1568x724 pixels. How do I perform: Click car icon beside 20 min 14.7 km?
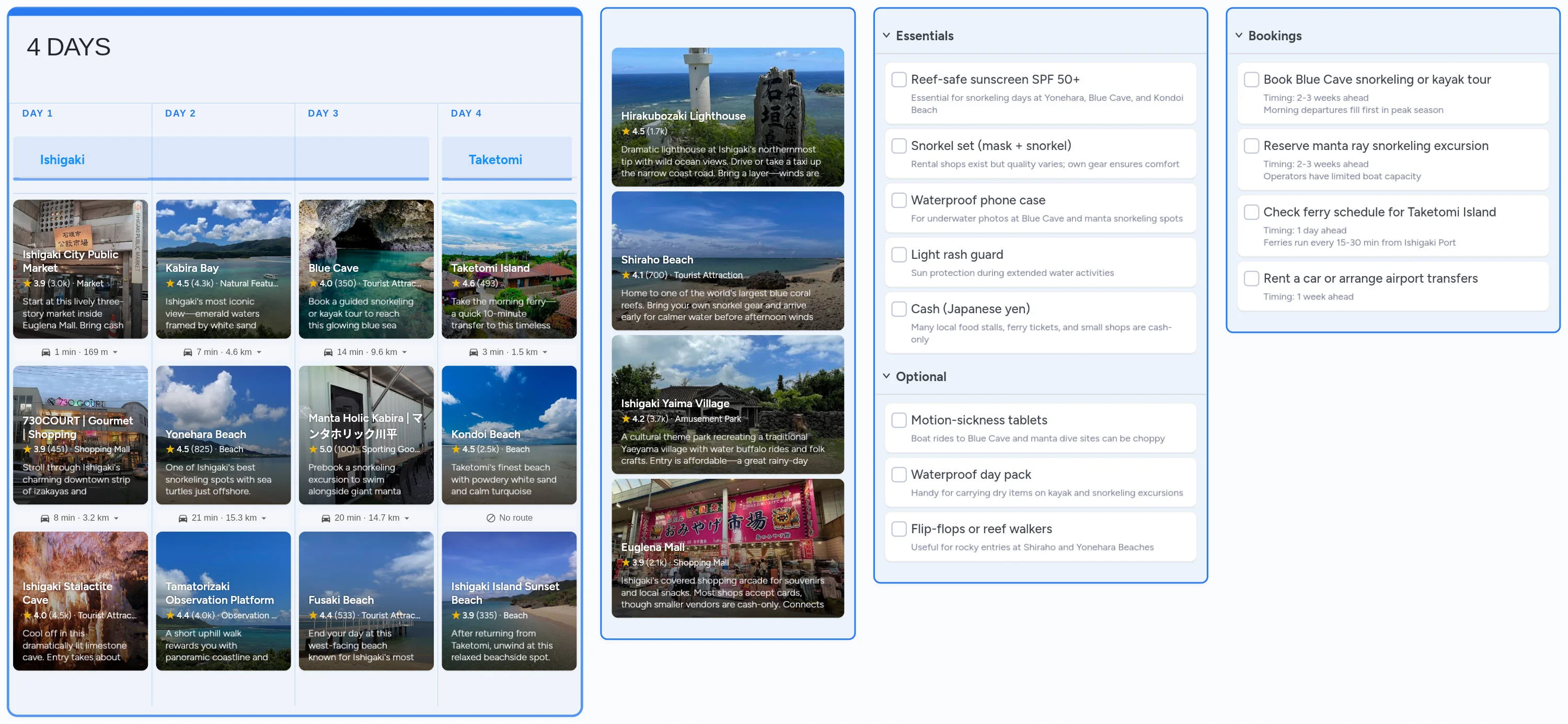pyautogui.click(x=326, y=518)
